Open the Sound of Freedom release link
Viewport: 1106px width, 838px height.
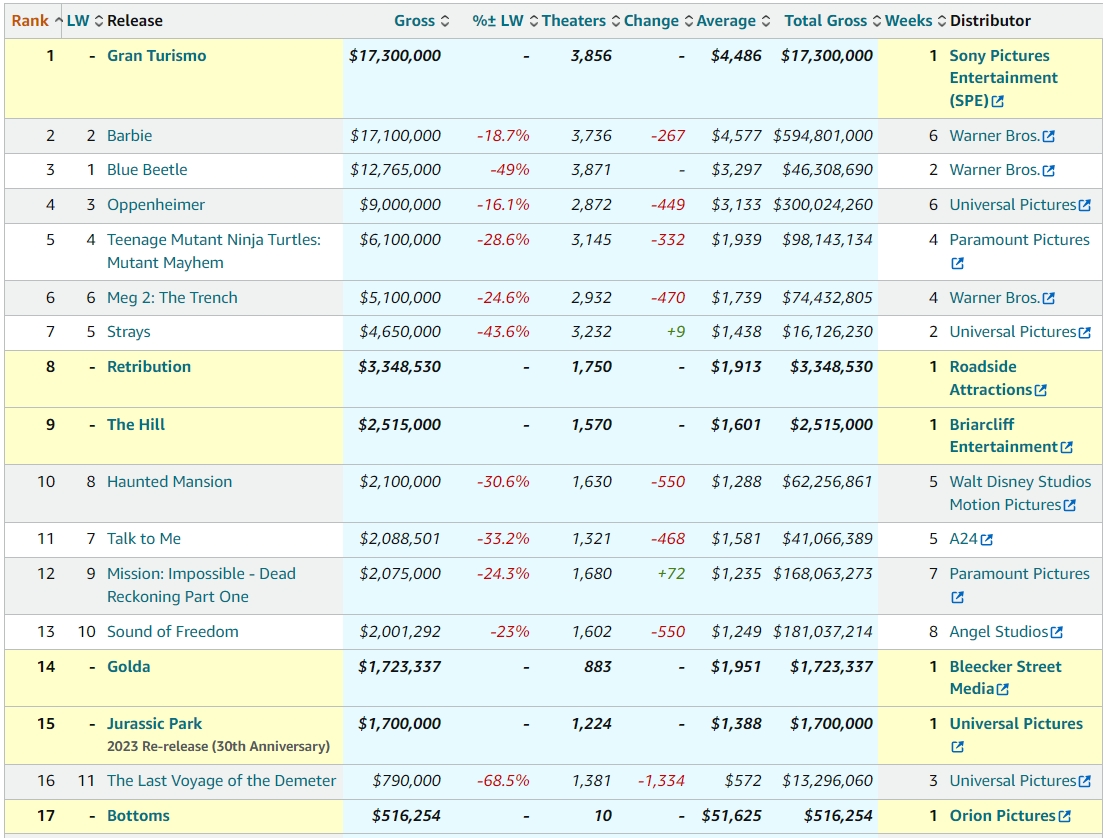[172, 632]
